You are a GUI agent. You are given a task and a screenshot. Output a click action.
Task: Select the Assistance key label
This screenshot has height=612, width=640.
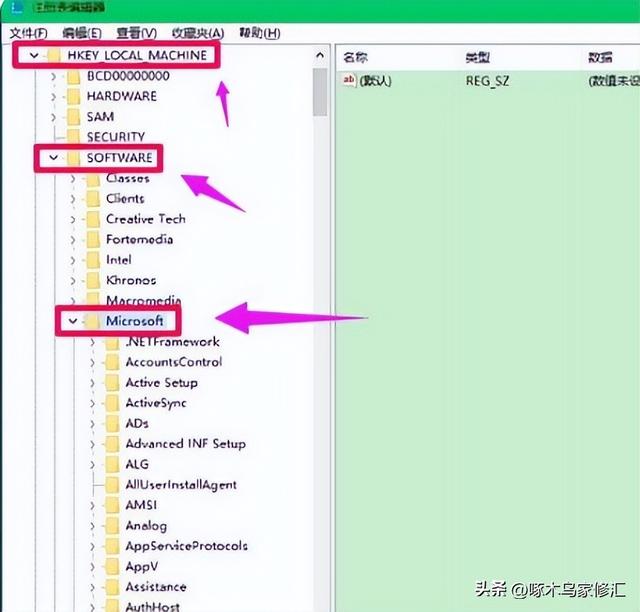click(x=156, y=587)
